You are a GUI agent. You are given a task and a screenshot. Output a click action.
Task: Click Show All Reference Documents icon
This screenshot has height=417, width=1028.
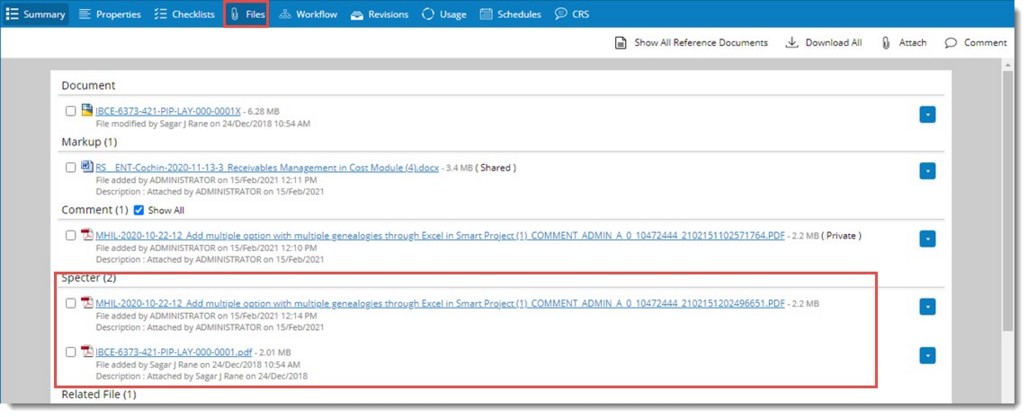620,43
